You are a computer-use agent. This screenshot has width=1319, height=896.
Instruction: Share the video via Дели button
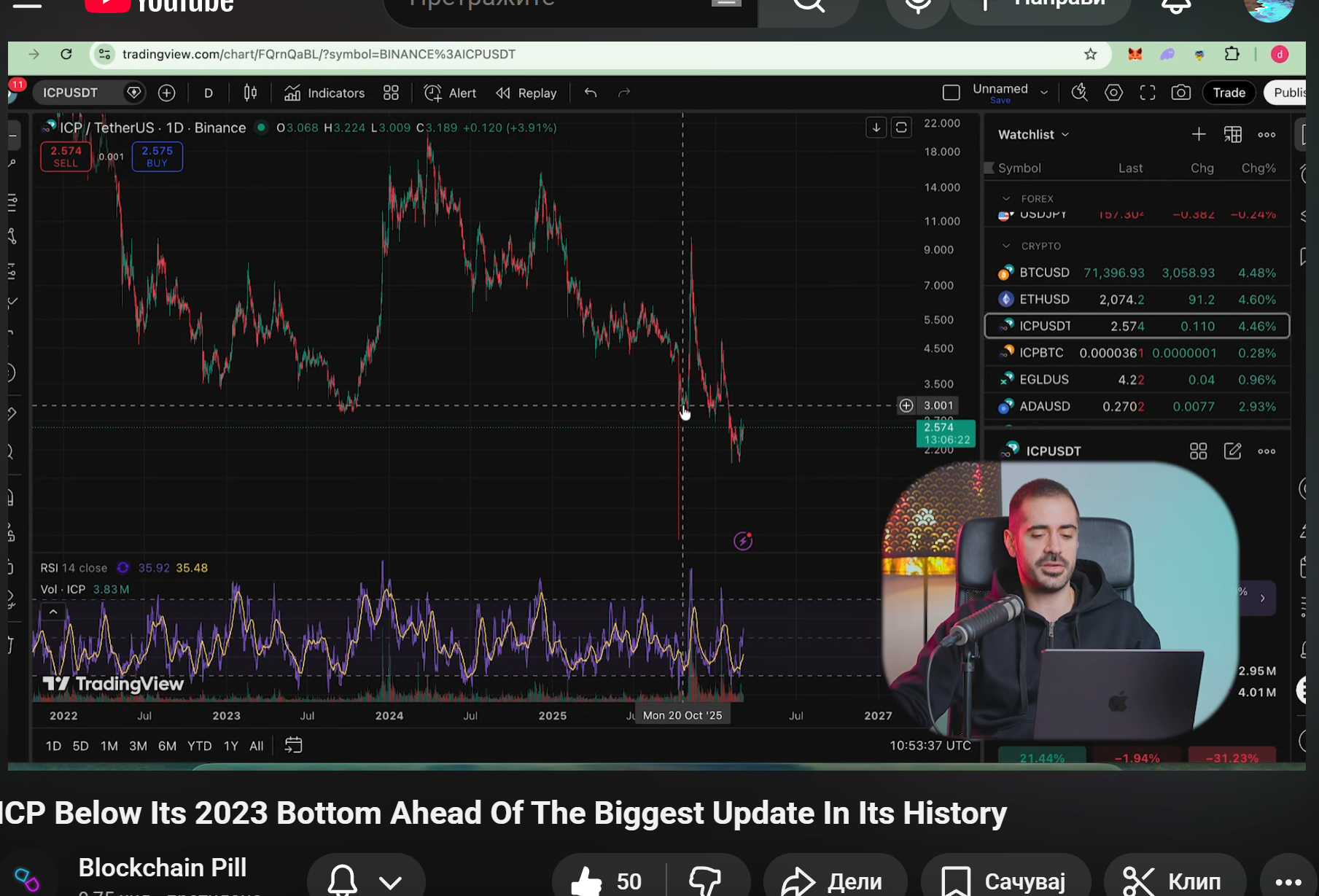pos(834,881)
